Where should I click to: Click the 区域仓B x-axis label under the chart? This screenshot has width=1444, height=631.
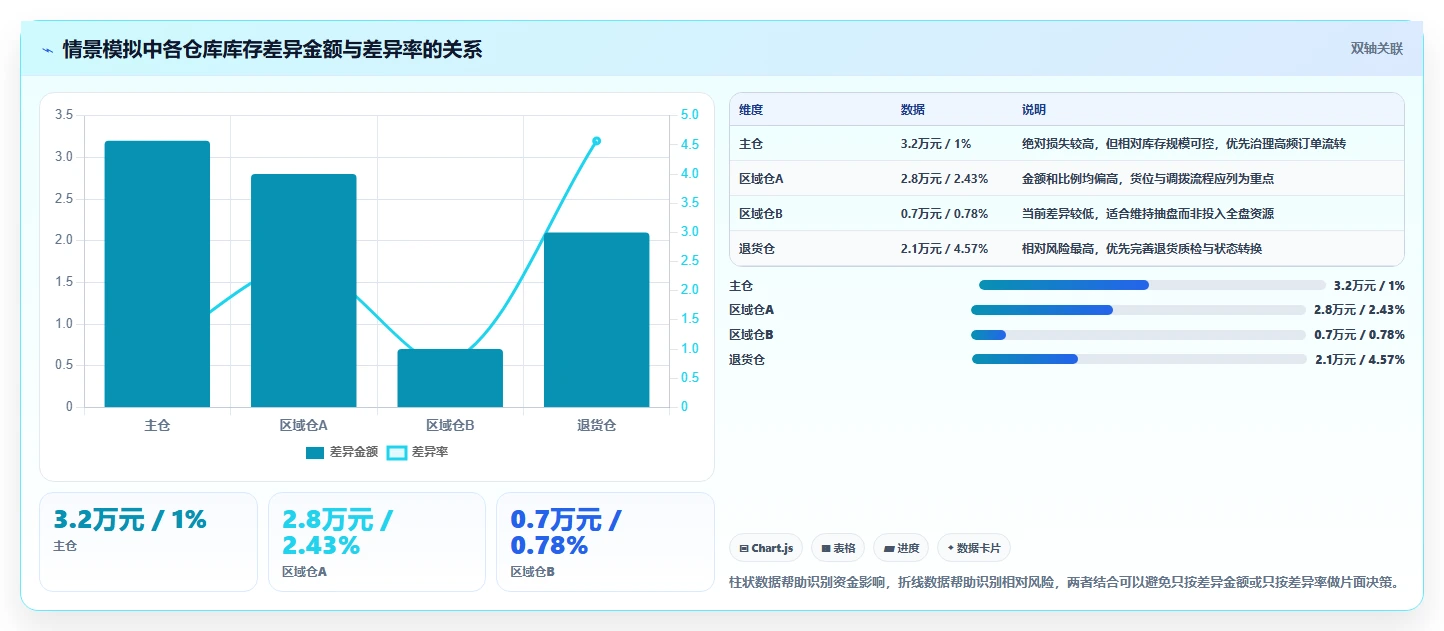(x=450, y=425)
